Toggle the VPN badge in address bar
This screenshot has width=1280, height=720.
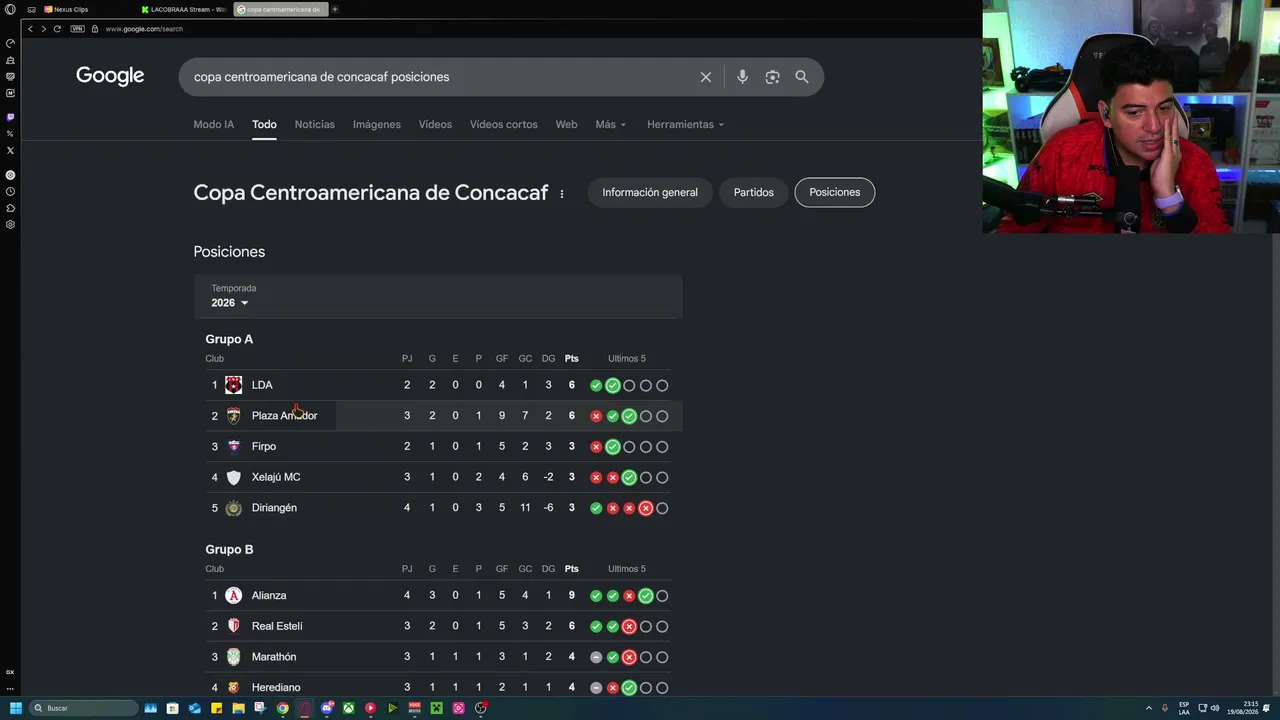[x=77, y=29]
